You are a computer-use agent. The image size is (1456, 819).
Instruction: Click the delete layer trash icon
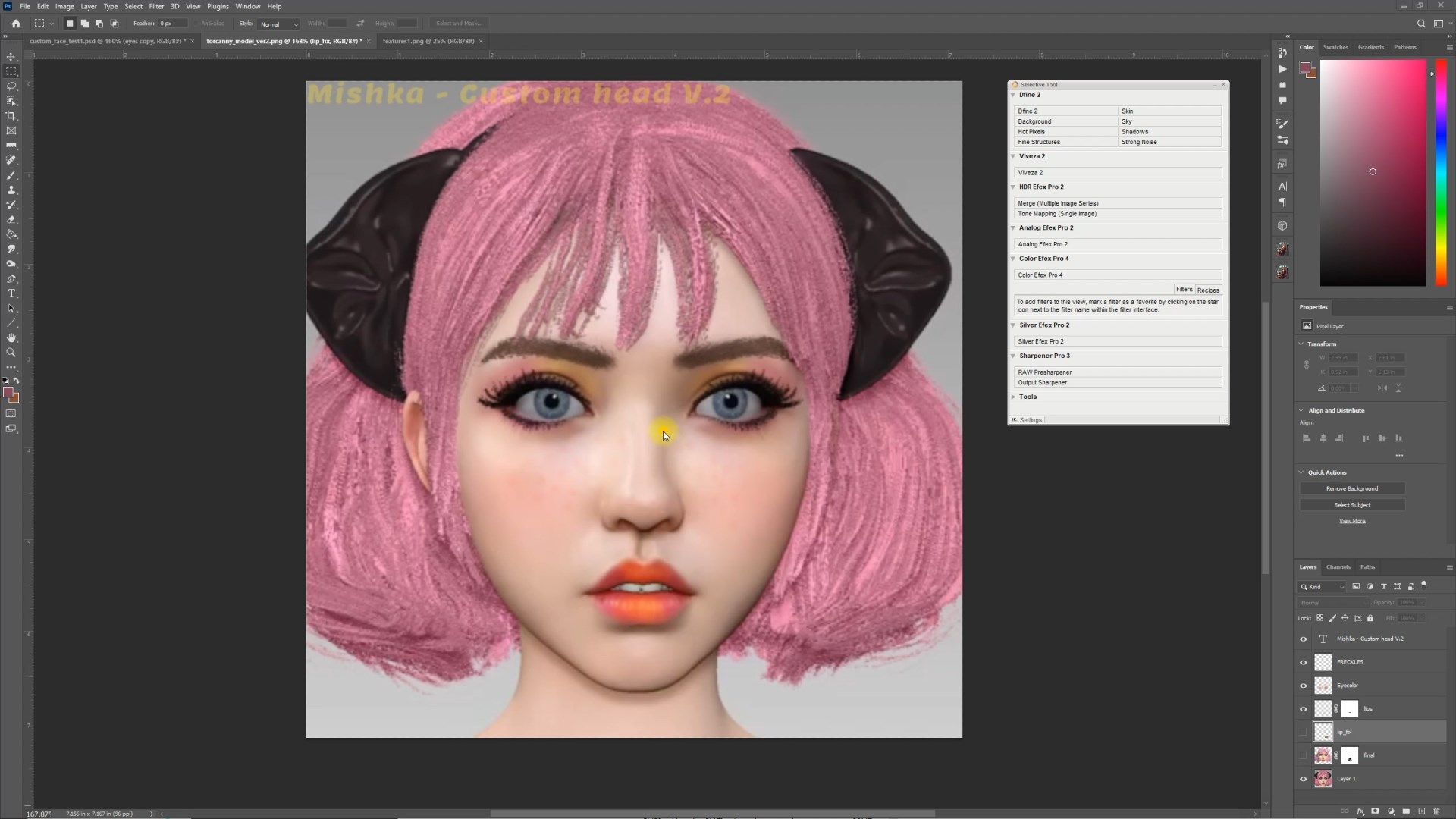pyautogui.click(x=1436, y=811)
